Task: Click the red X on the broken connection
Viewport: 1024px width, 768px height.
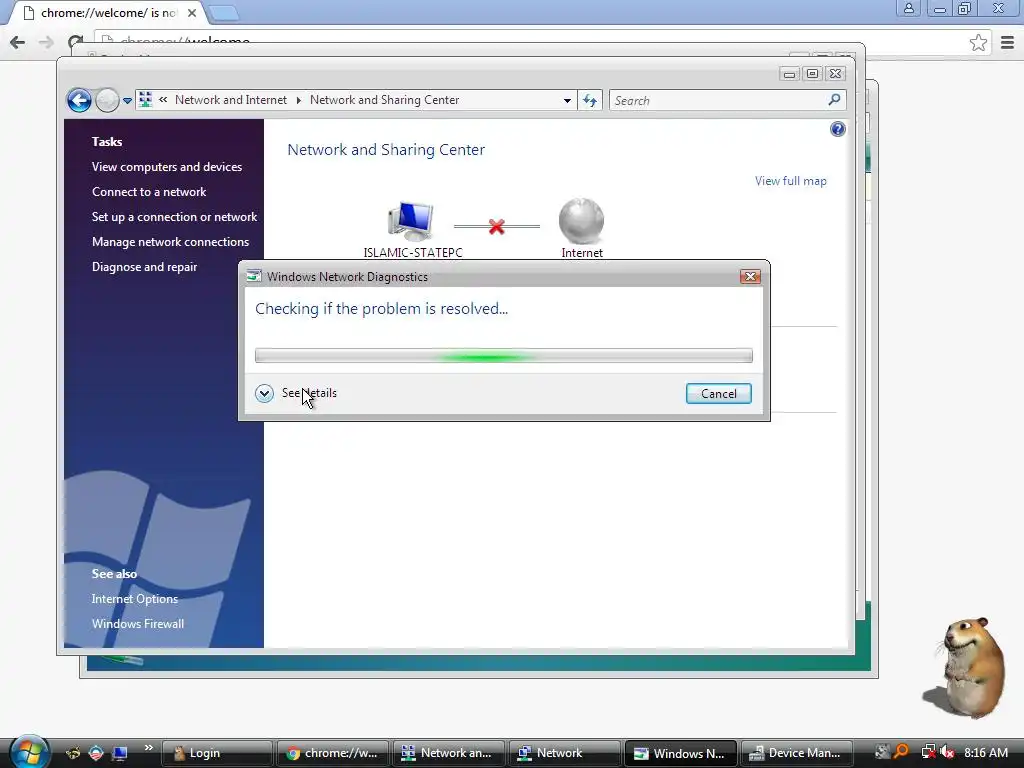Action: [496, 227]
